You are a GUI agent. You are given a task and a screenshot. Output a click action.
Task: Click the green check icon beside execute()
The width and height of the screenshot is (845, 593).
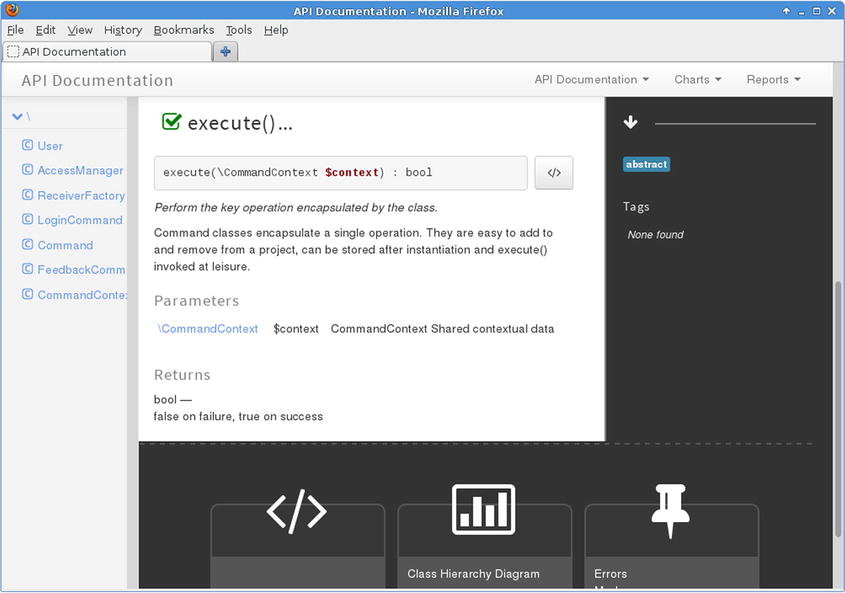coord(171,122)
